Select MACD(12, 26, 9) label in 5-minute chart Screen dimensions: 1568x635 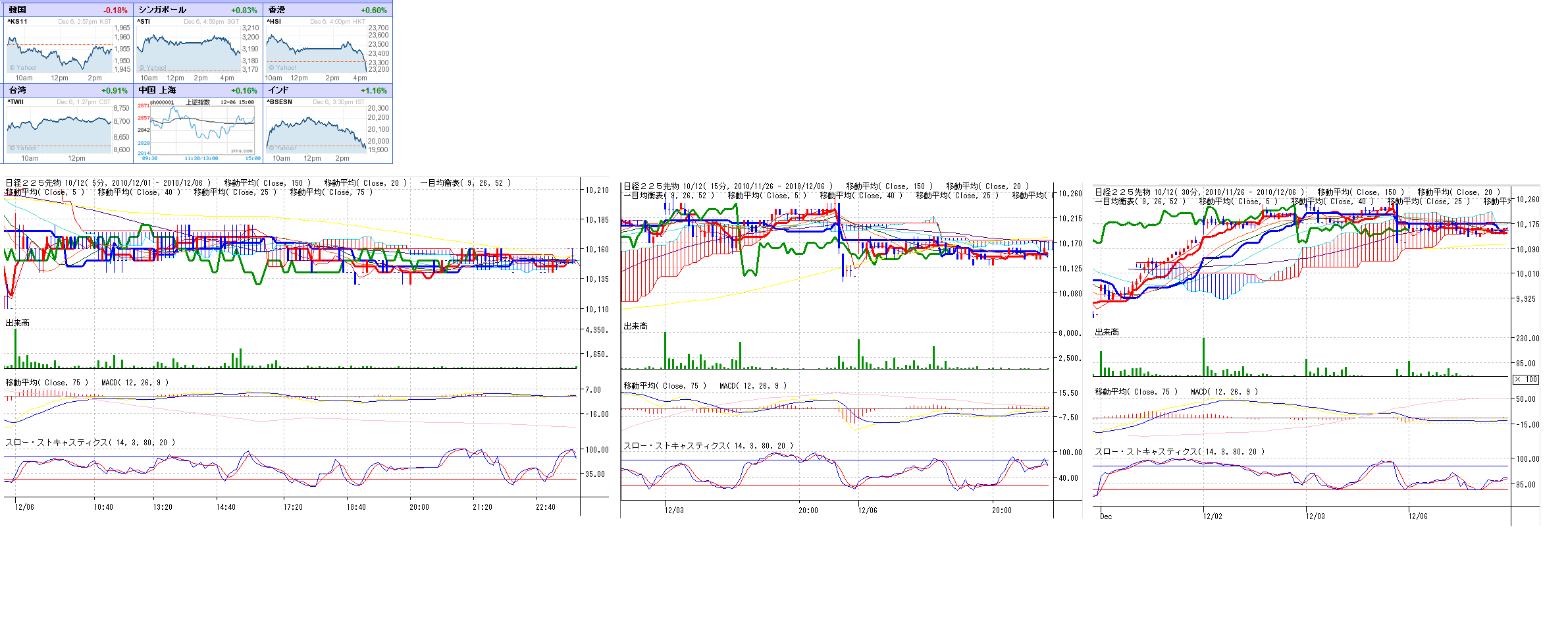click(x=135, y=383)
